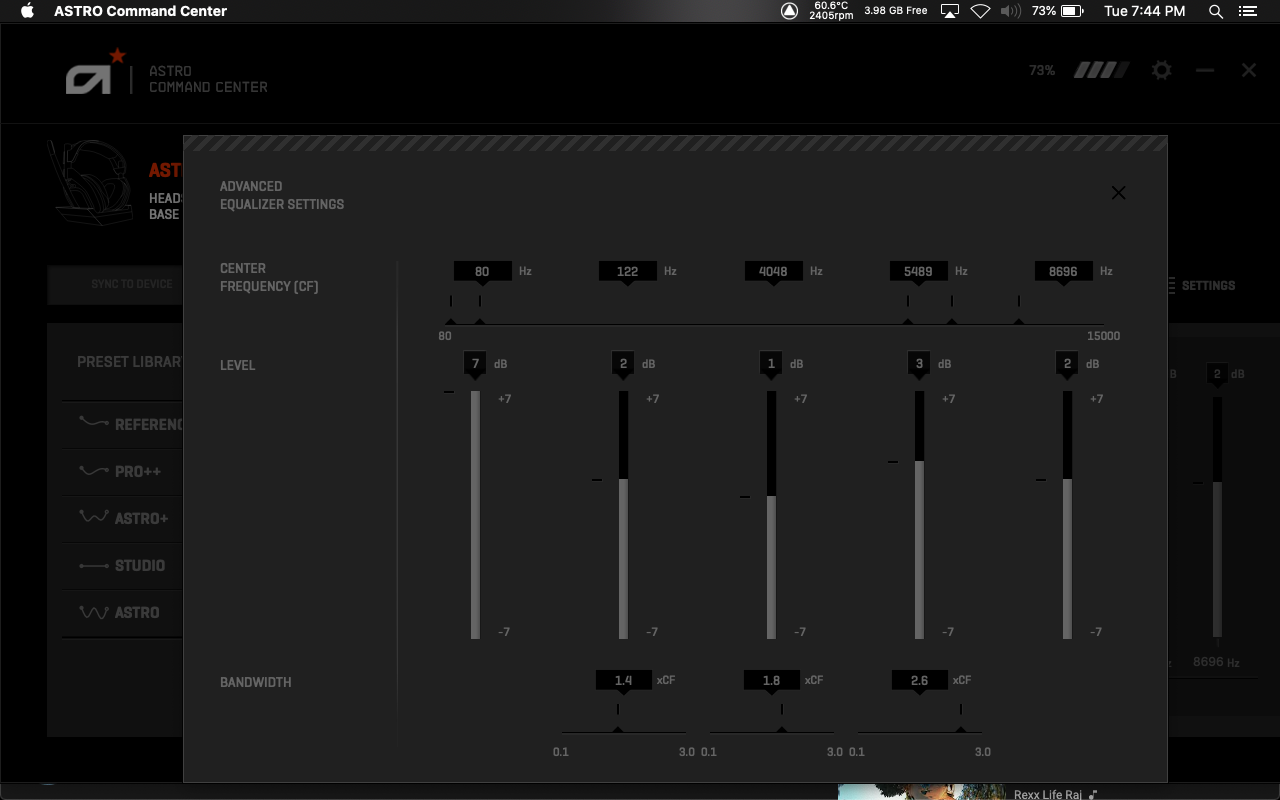Select the REFERENCE preset in the Preset Library
Screen dimensions: 1280x800
123,424
